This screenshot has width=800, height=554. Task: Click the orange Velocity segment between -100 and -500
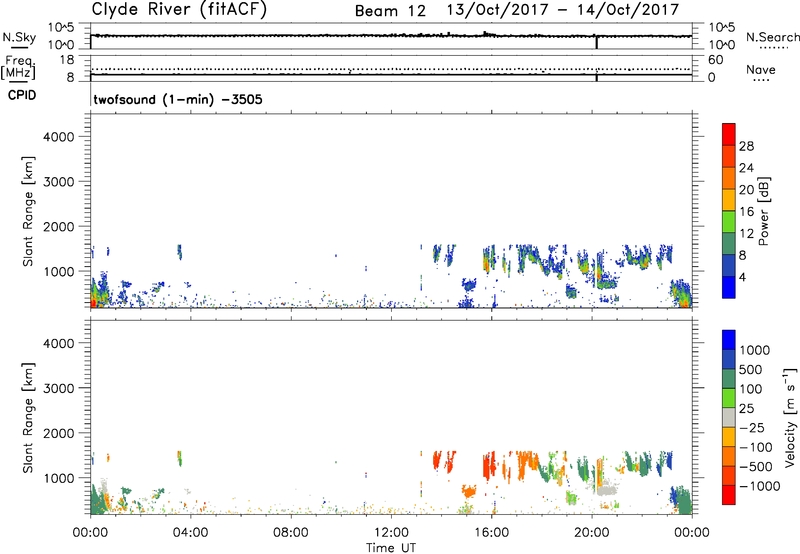click(x=729, y=456)
